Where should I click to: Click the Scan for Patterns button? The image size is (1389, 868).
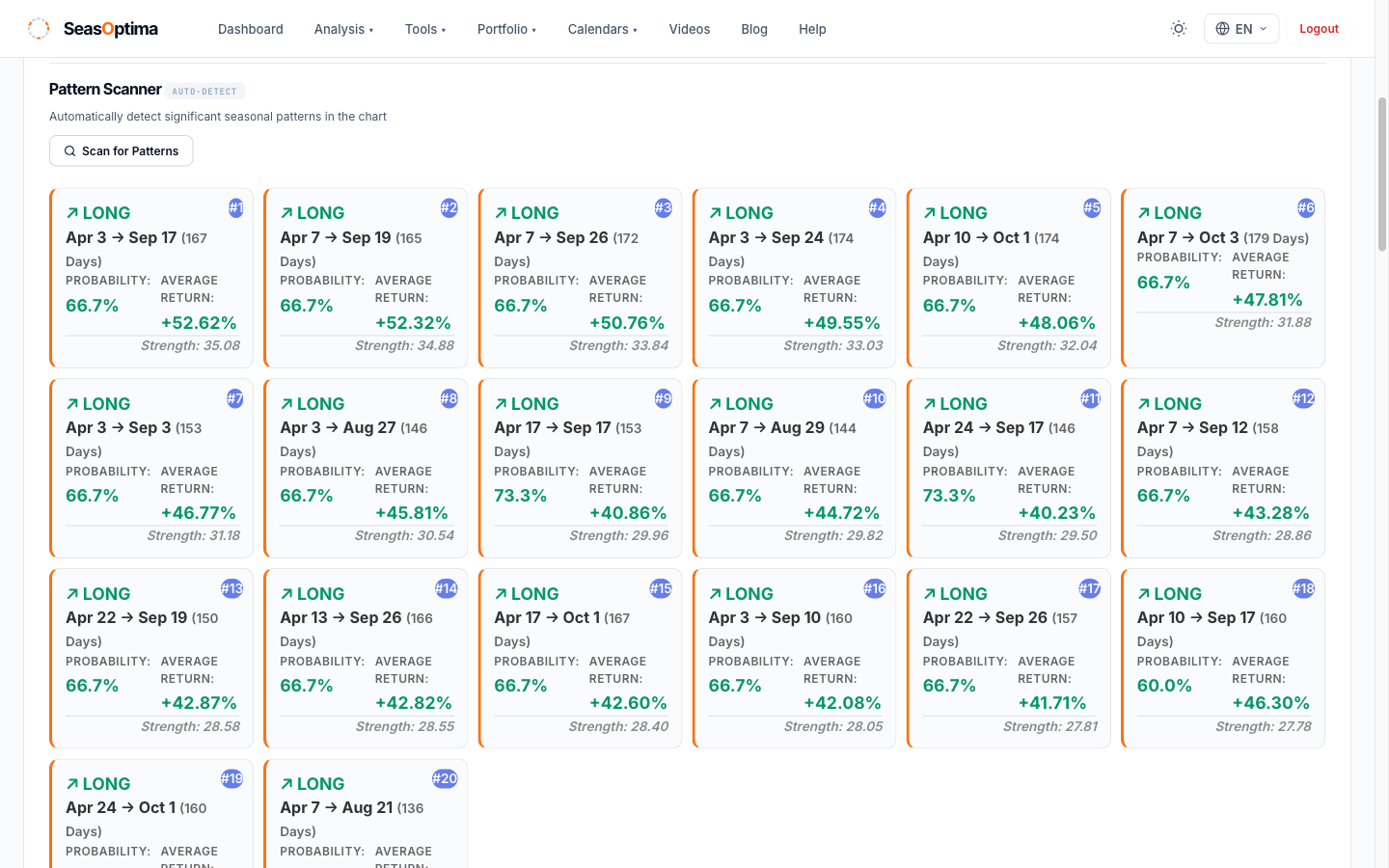122,150
